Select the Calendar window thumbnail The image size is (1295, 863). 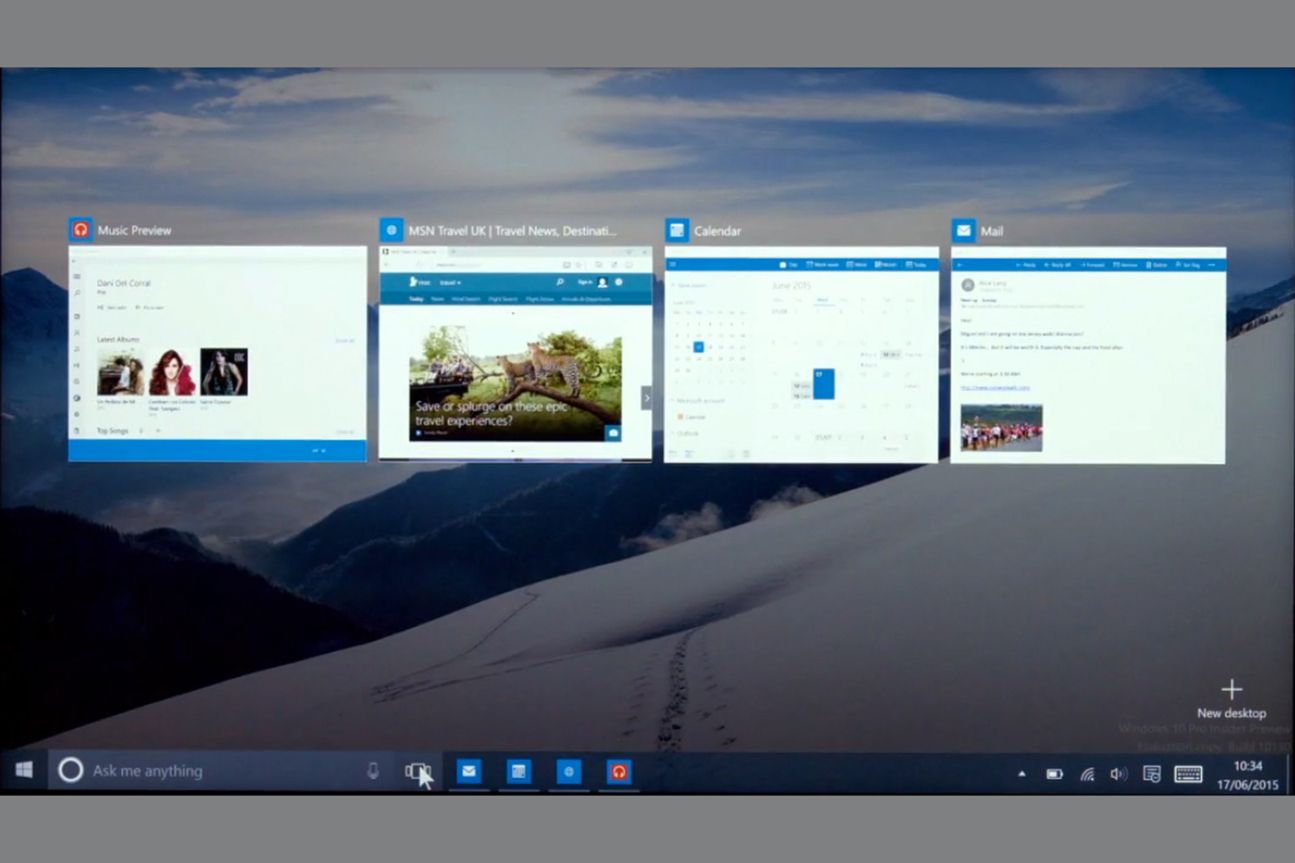801,354
